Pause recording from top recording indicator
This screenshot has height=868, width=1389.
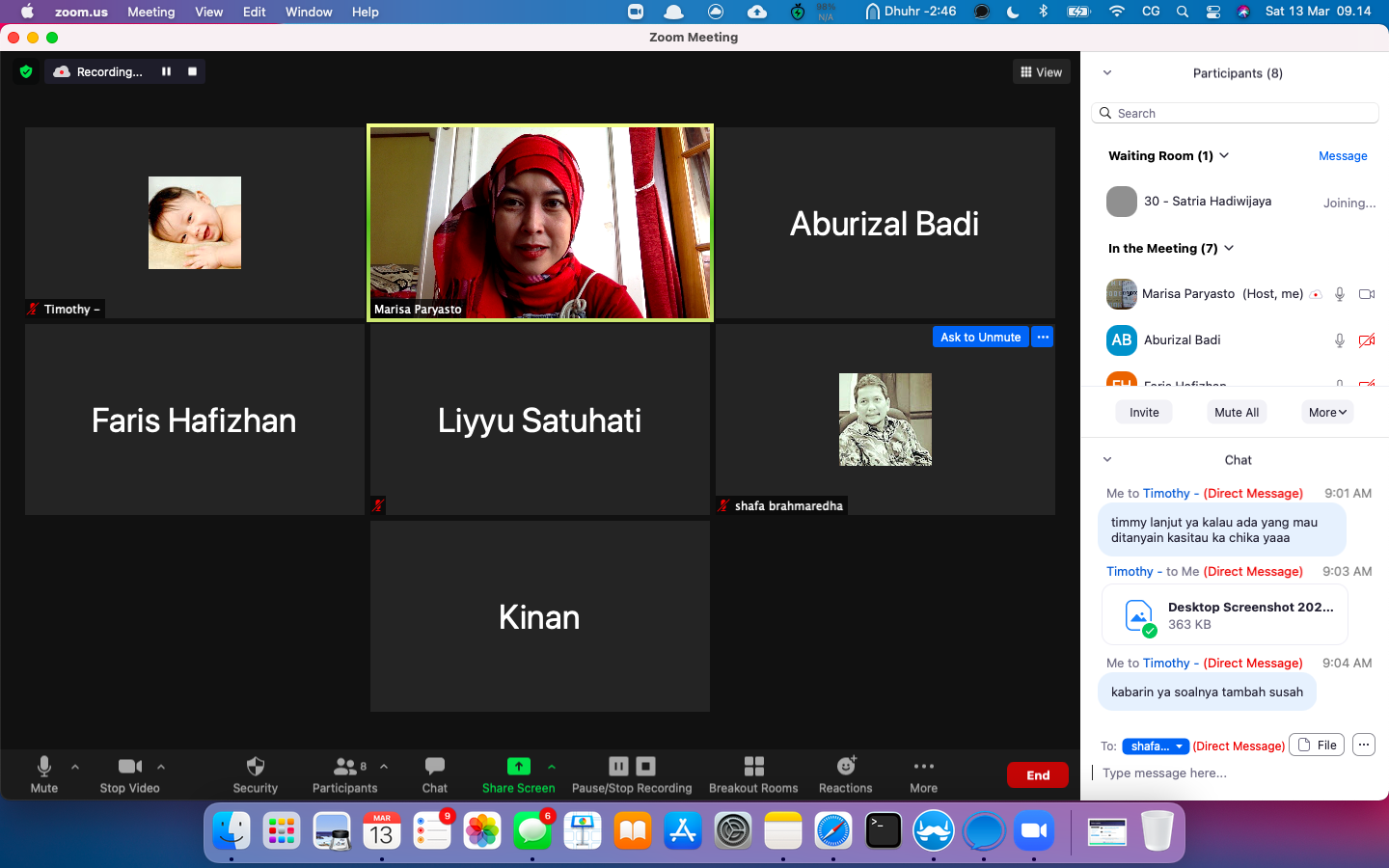pos(166,71)
